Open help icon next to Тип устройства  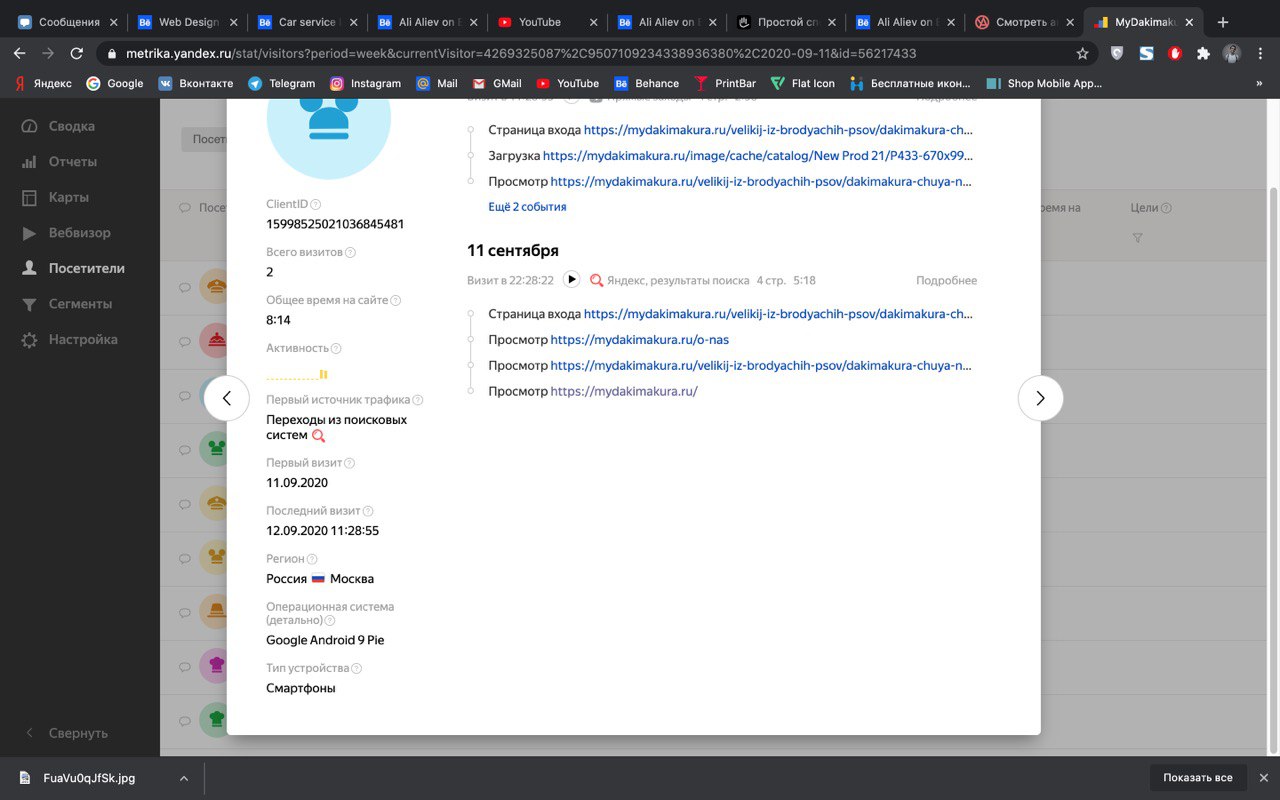click(x=357, y=668)
